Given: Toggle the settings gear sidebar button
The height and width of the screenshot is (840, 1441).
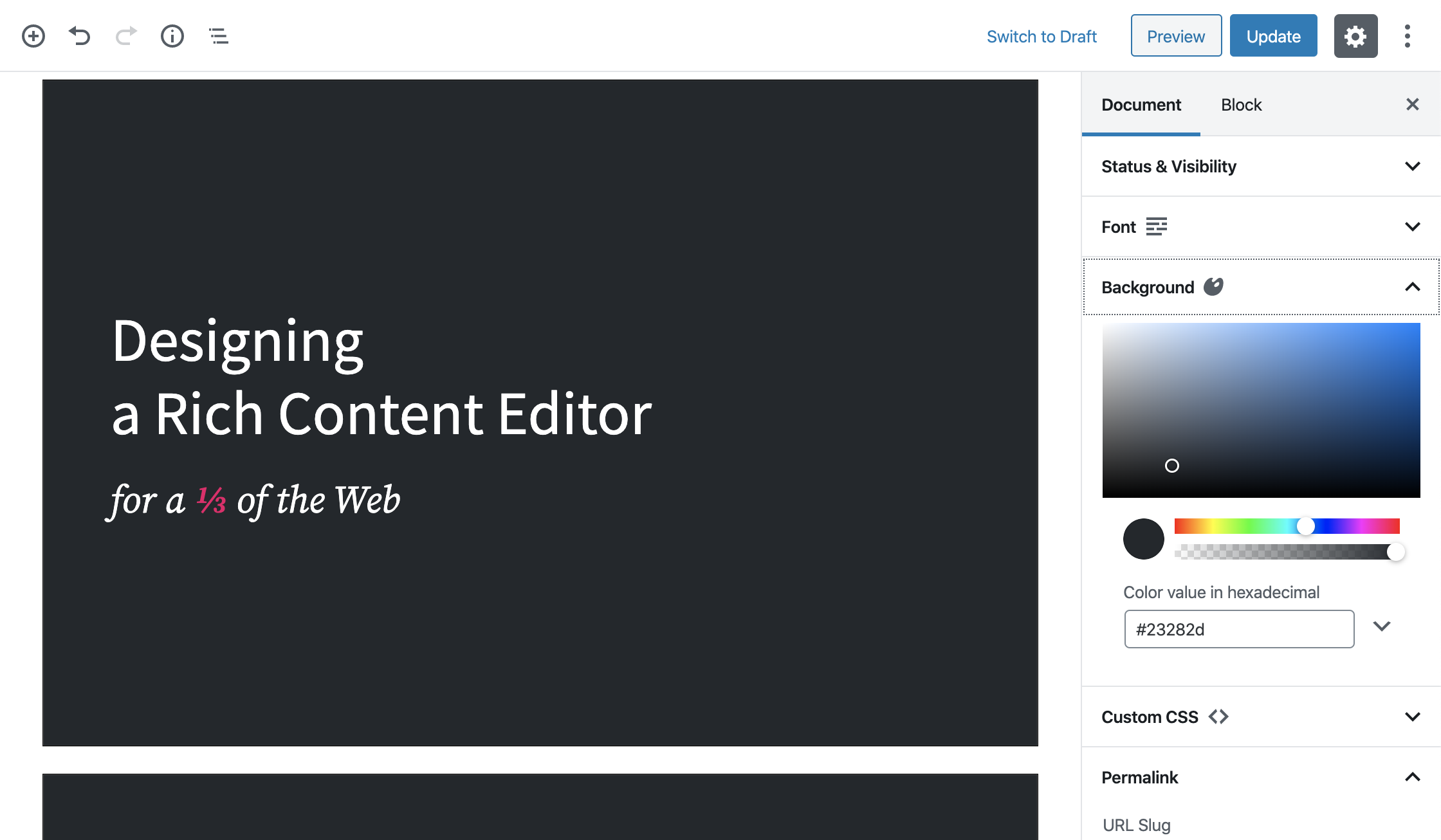Looking at the screenshot, I should pos(1355,36).
